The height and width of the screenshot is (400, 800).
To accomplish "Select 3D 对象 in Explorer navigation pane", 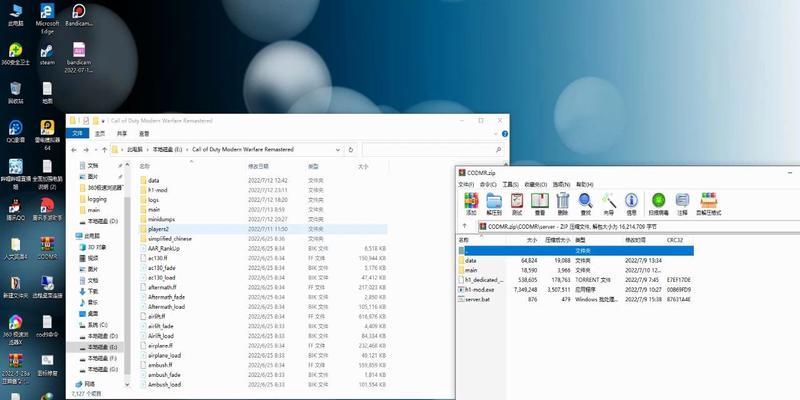I will click(x=93, y=247).
